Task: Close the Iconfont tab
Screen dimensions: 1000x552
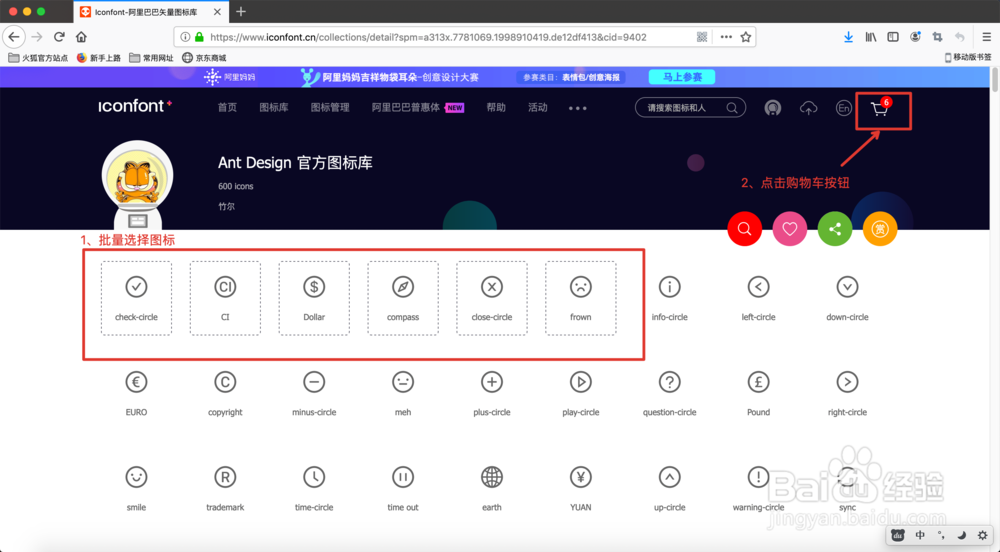Action: point(217,11)
